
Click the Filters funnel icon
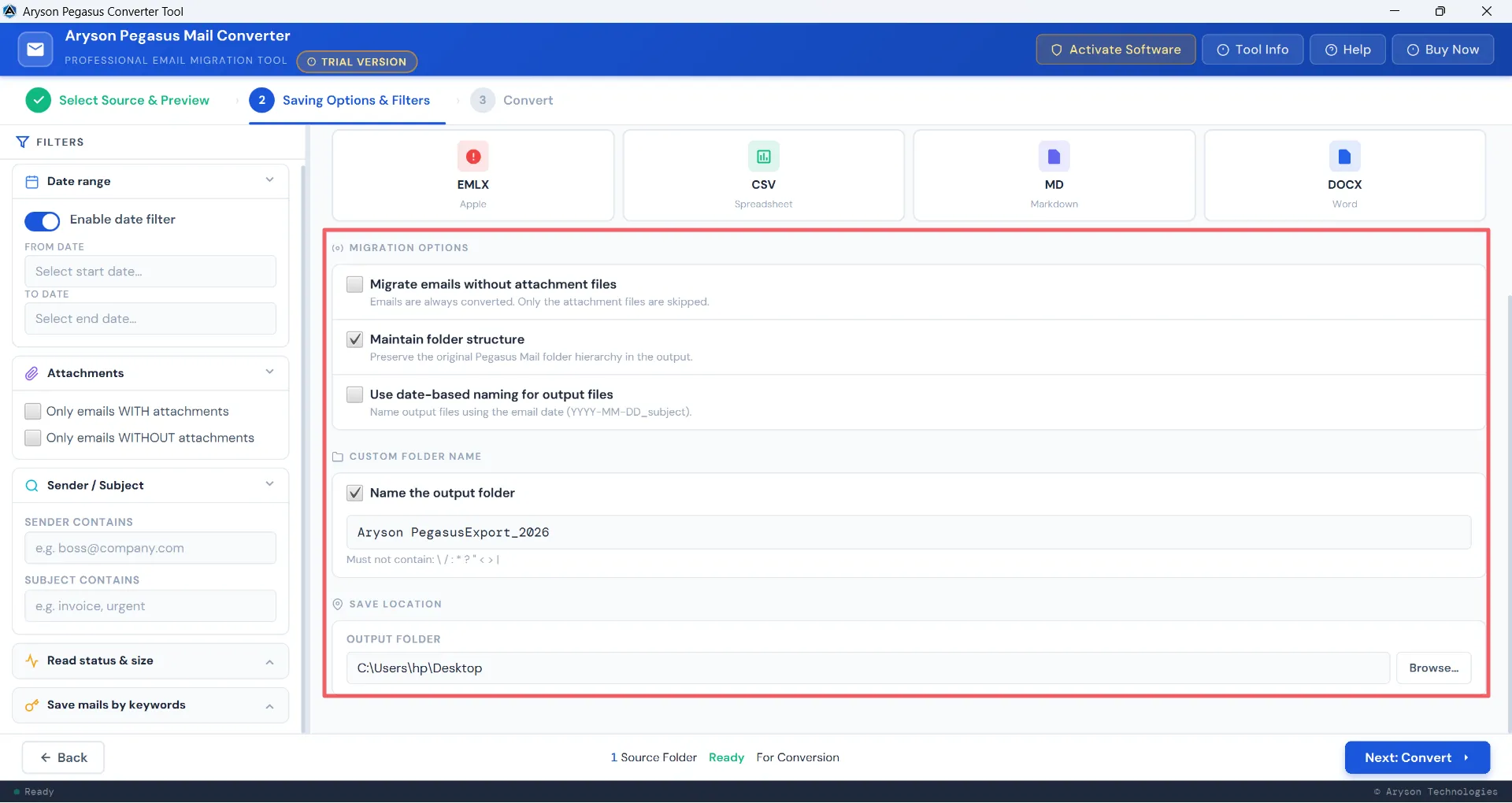coord(22,142)
